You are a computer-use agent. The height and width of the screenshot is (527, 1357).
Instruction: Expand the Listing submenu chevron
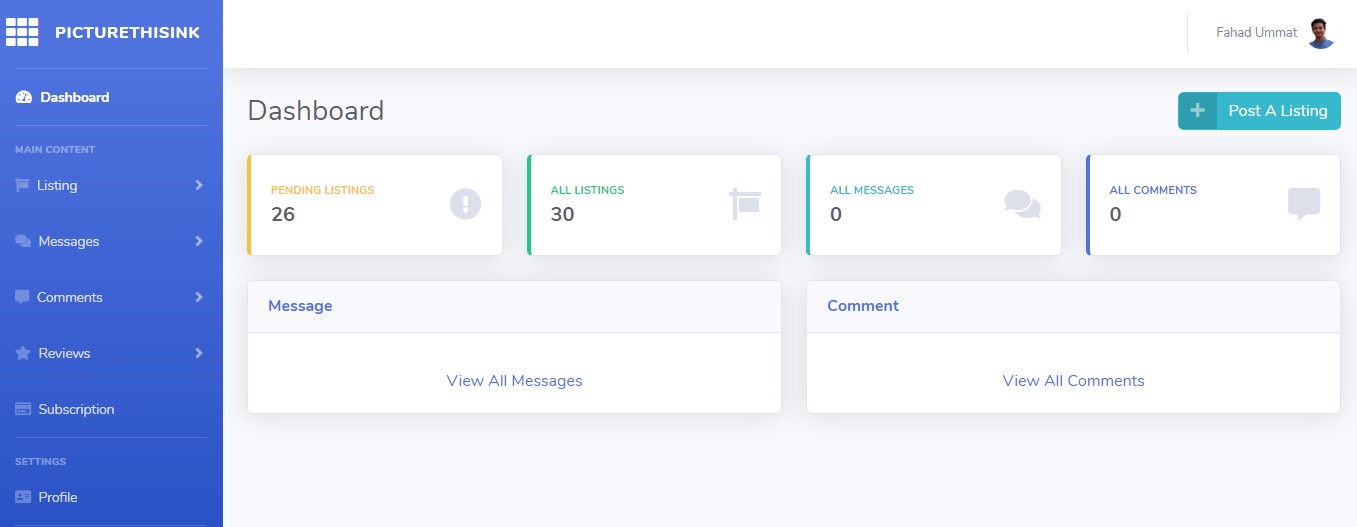[199, 185]
